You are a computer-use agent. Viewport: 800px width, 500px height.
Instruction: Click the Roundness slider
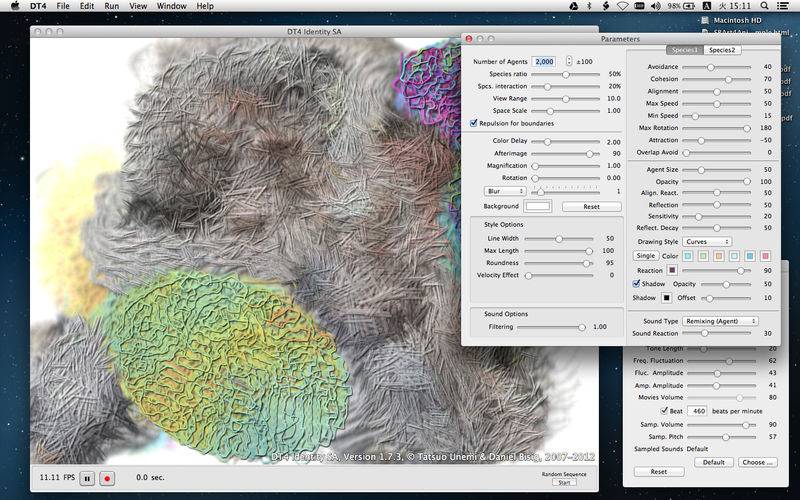click(559, 263)
